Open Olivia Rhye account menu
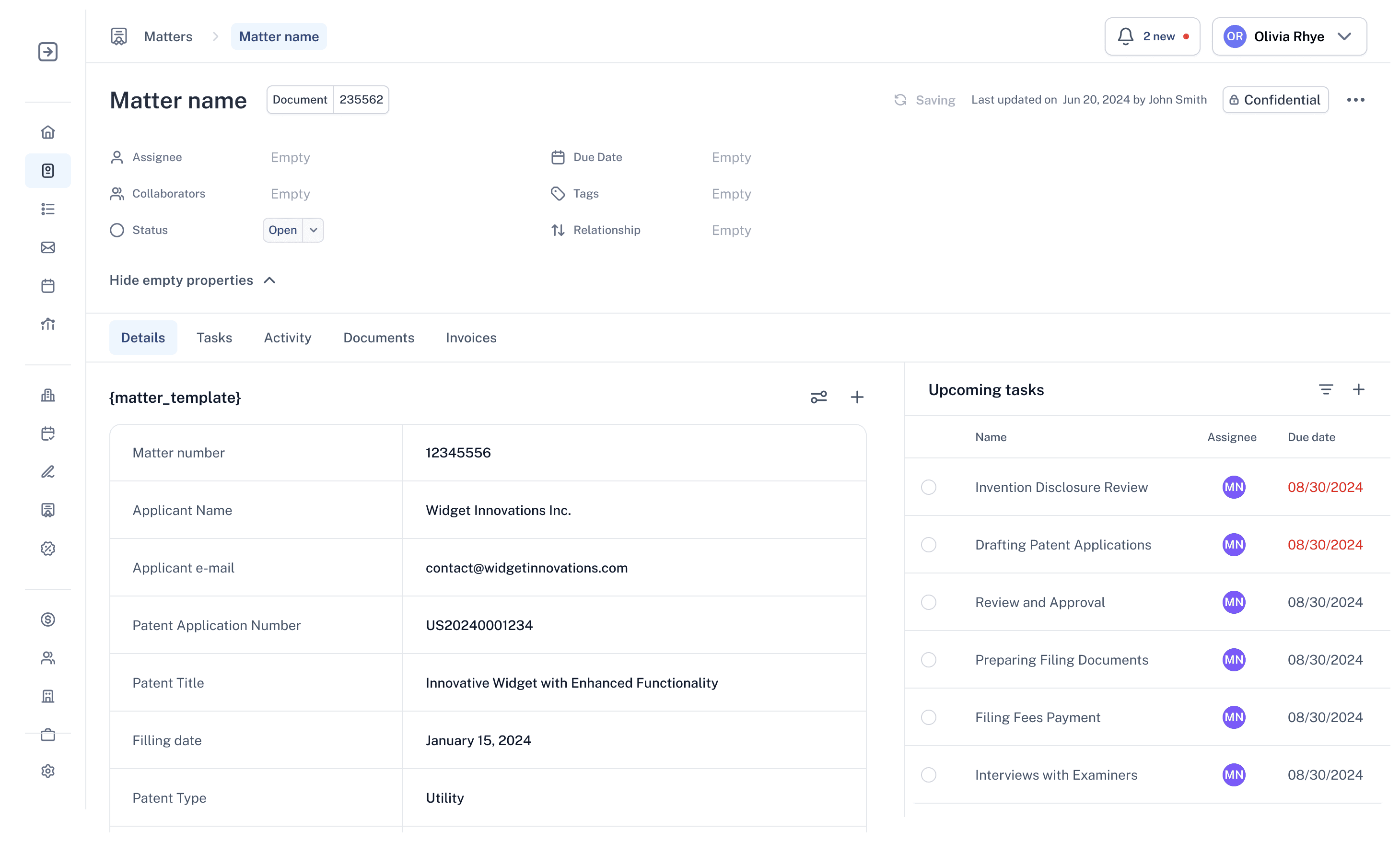The height and width of the screenshot is (842, 1400). (x=1289, y=36)
